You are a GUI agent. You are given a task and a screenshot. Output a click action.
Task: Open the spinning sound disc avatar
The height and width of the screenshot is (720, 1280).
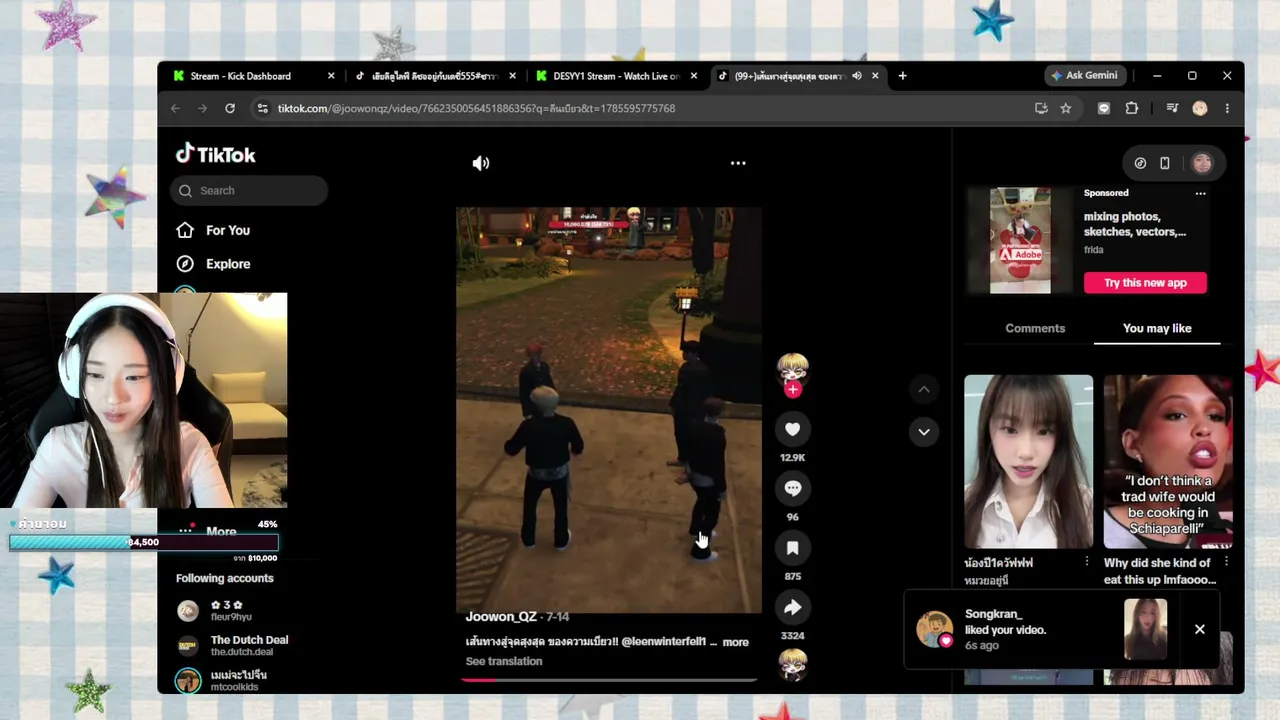793,664
